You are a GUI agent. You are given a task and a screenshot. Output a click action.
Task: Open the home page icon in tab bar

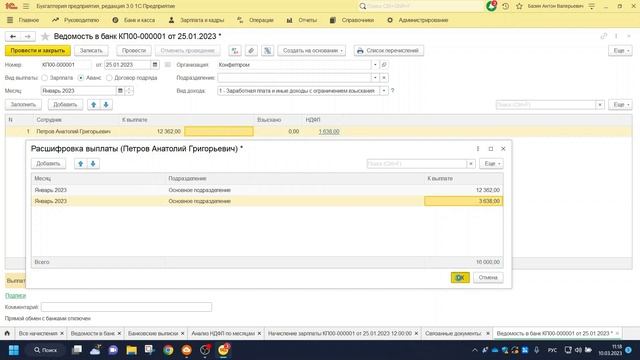pos(7,333)
